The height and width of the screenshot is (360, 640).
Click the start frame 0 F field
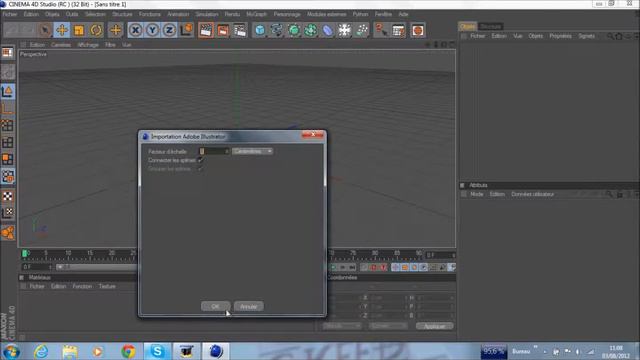[37, 267]
